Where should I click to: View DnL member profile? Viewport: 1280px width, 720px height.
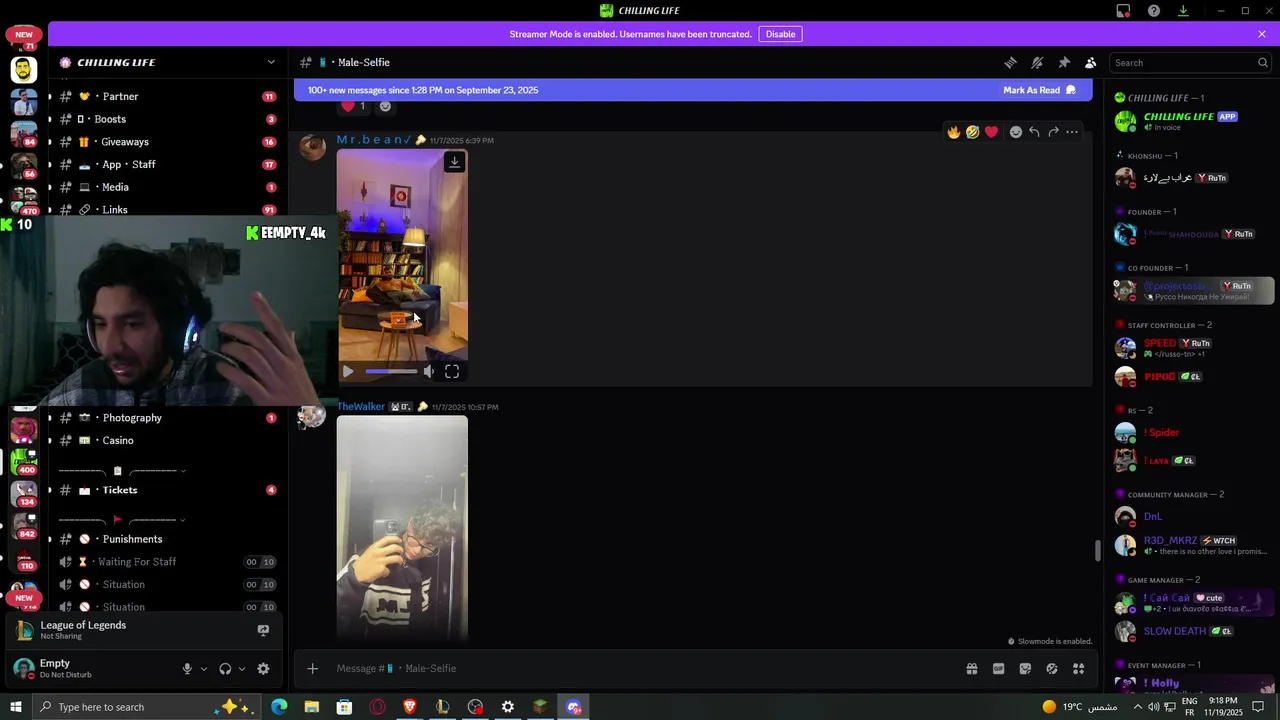click(x=1190, y=516)
